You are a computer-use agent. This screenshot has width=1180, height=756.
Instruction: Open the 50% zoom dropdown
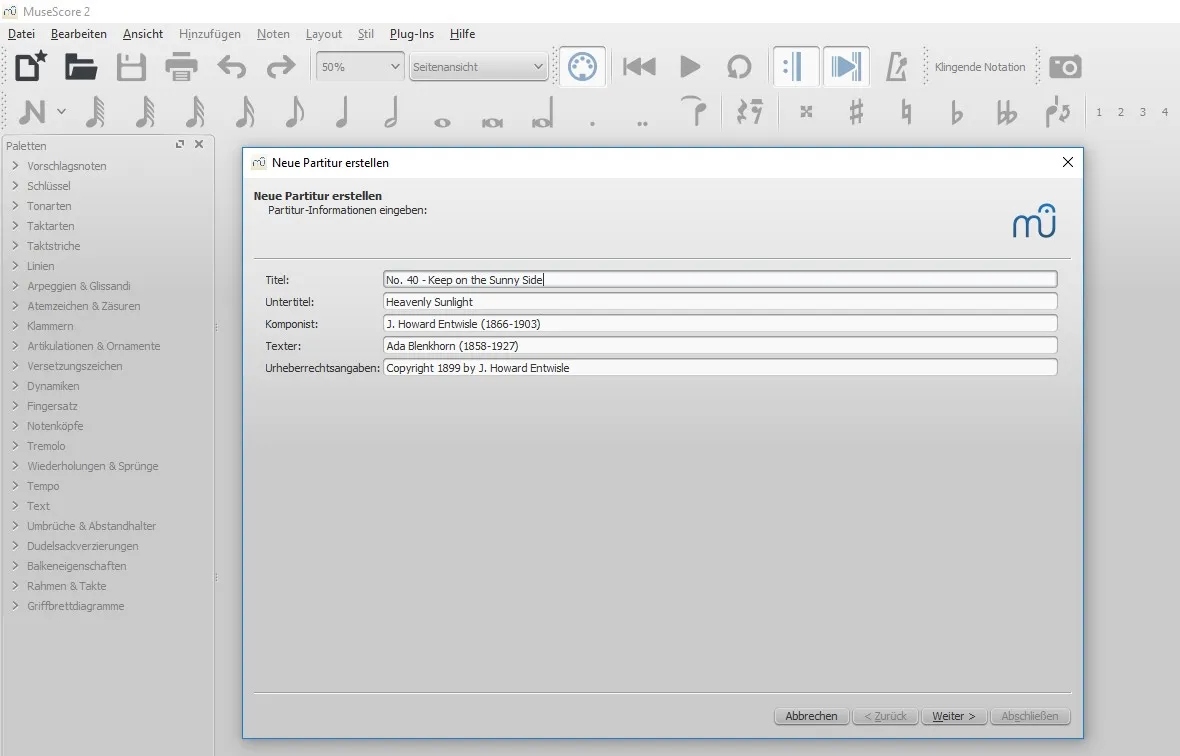coord(360,67)
